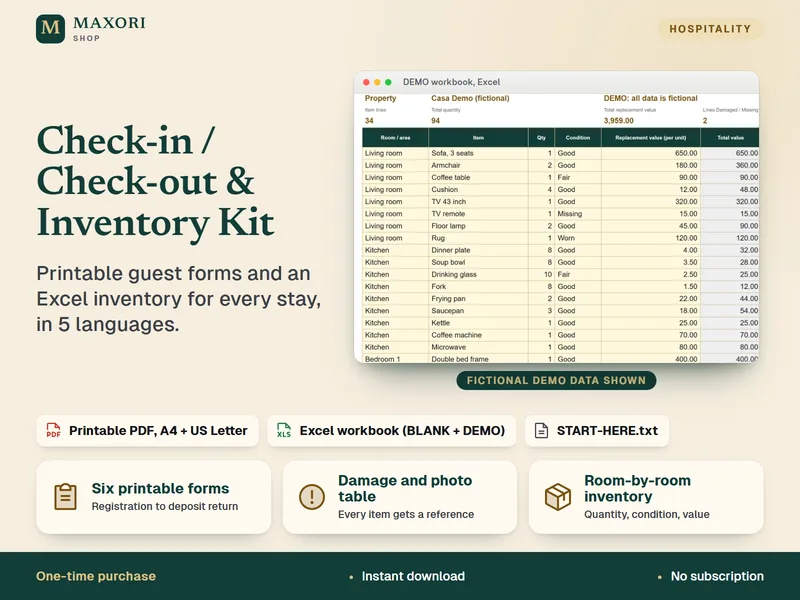Click the Coffee table item cell
800x600 pixels.
[478, 178]
